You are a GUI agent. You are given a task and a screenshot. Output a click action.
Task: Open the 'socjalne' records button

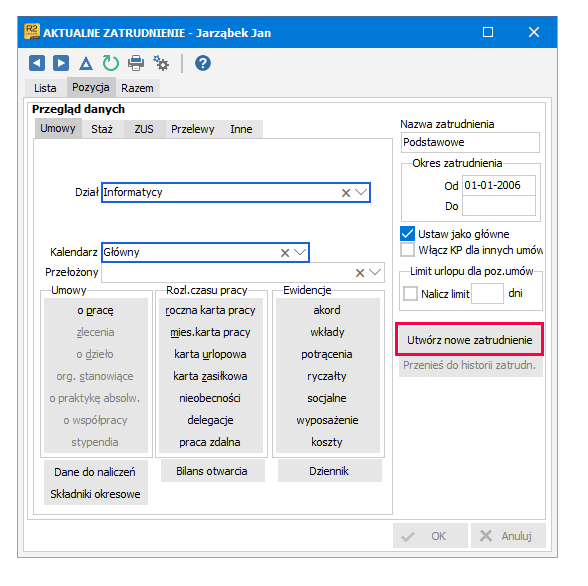(327, 398)
